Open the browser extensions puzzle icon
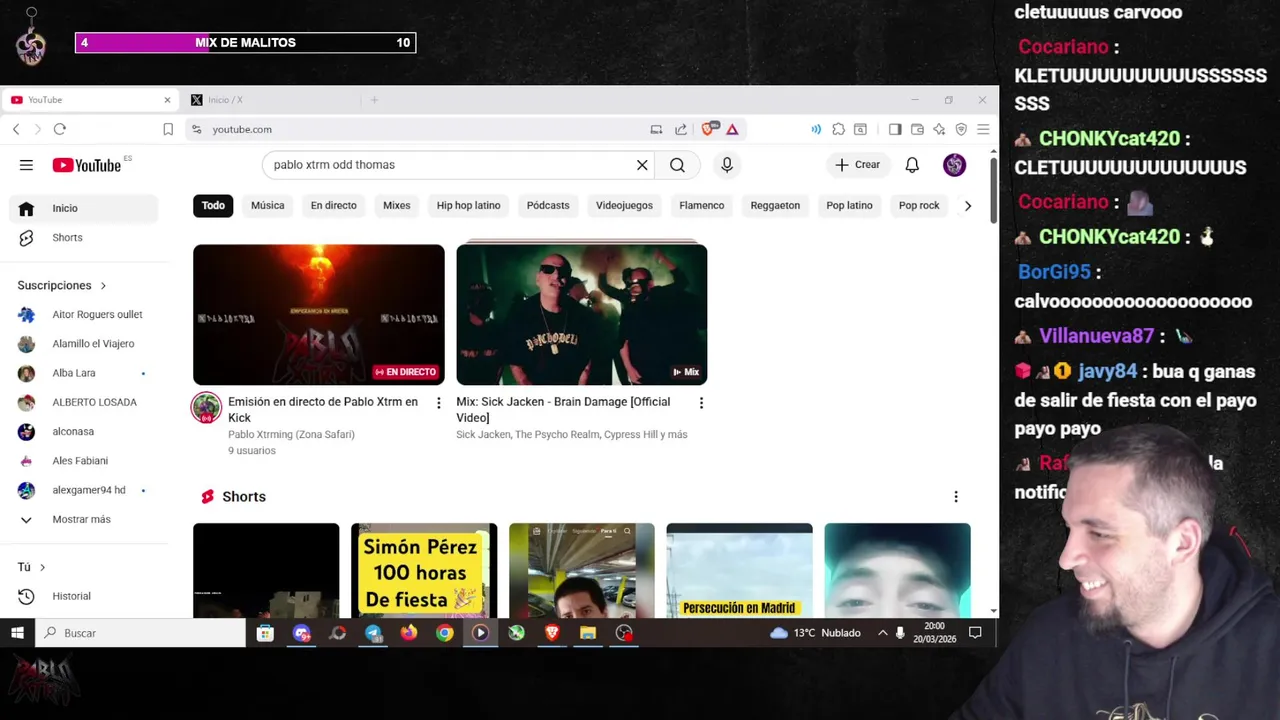The height and width of the screenshot is (720, 1280). [838, 129]
